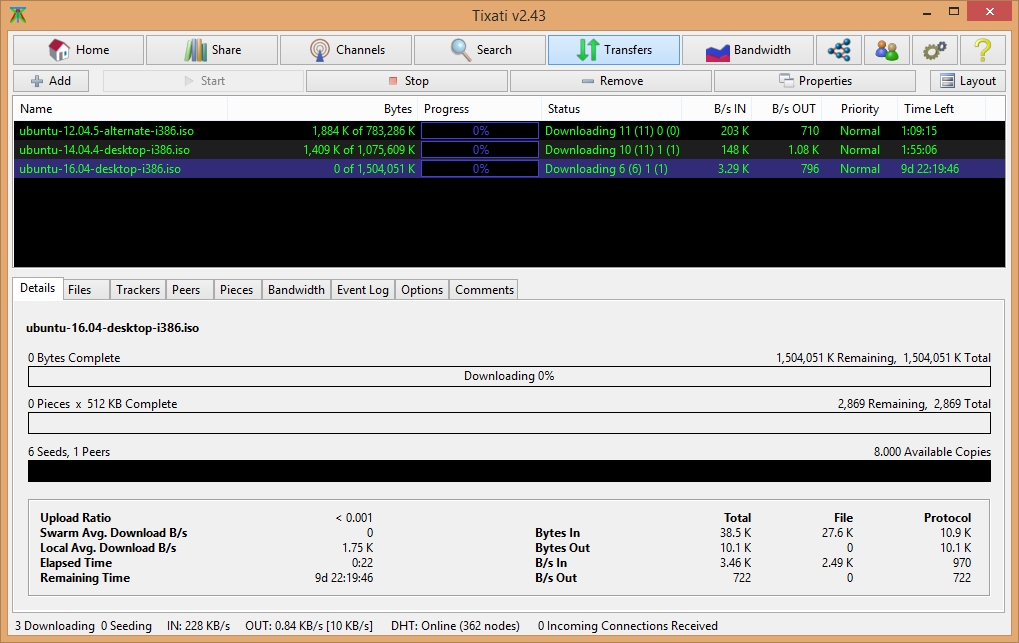Click 'IN: 228 KB/s' in status bar

point(198,625)
